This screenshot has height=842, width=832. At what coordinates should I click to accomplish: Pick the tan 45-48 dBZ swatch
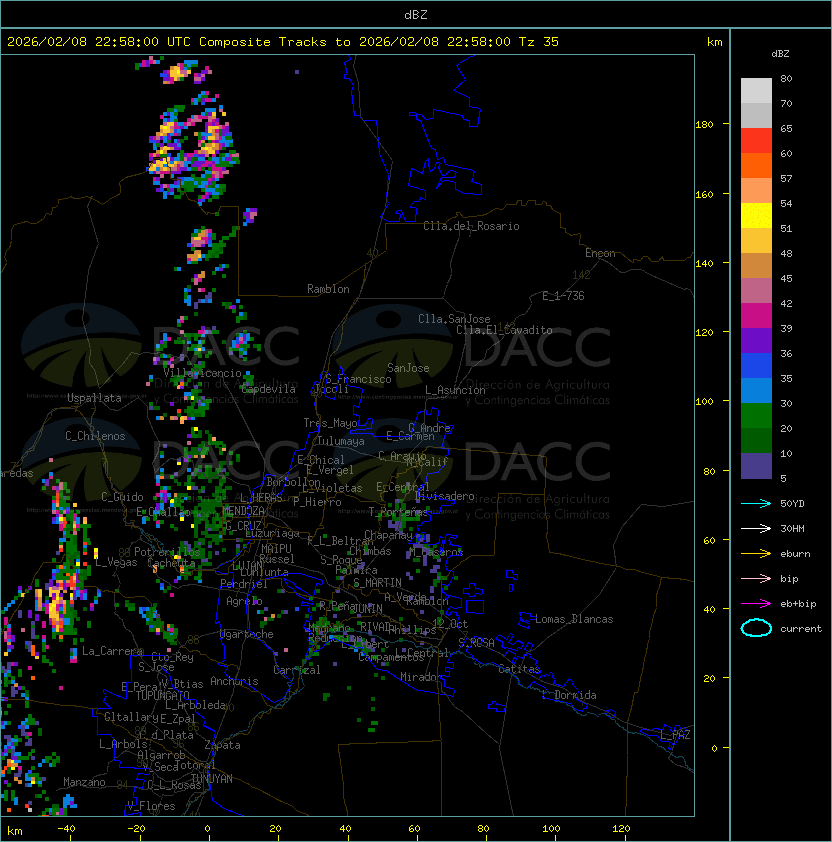pyautogui.click(x=756, y=266)
